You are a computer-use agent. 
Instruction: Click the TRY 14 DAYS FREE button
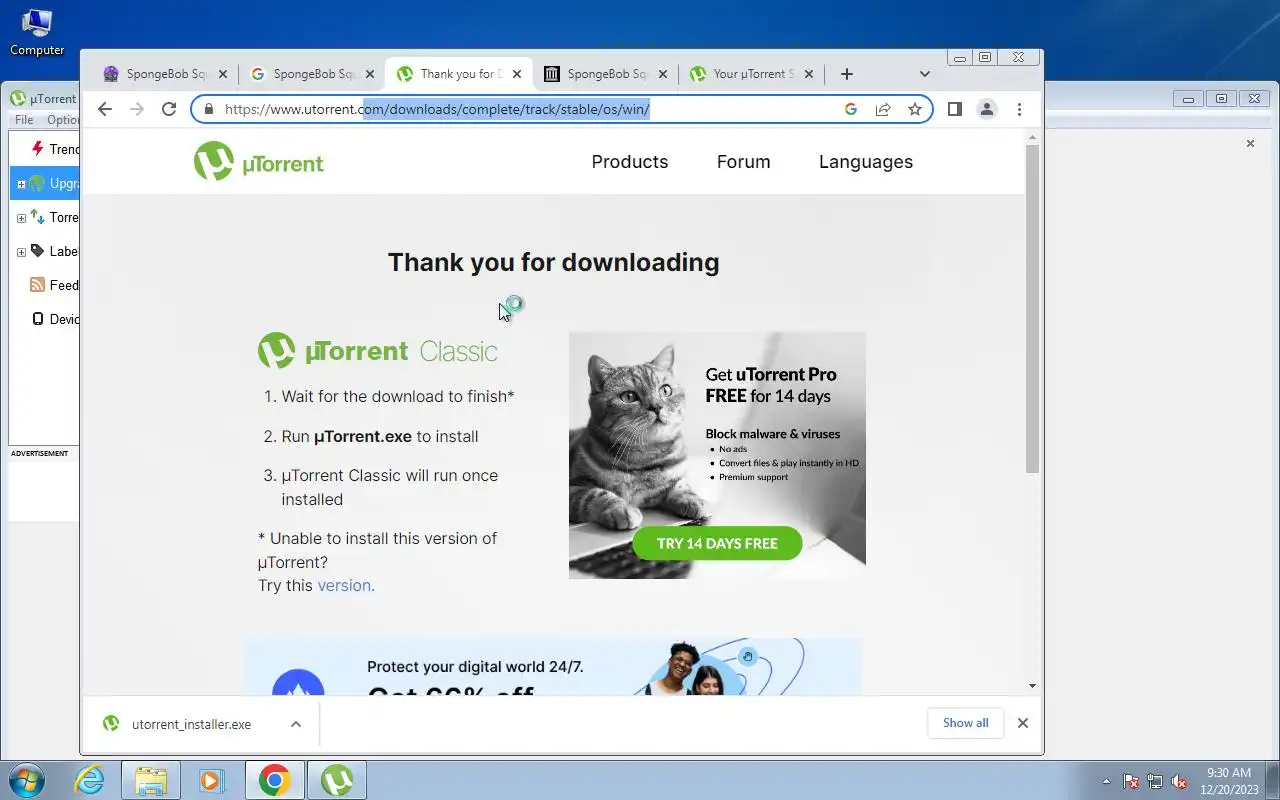pyautogui.click(x=717, y=543)
